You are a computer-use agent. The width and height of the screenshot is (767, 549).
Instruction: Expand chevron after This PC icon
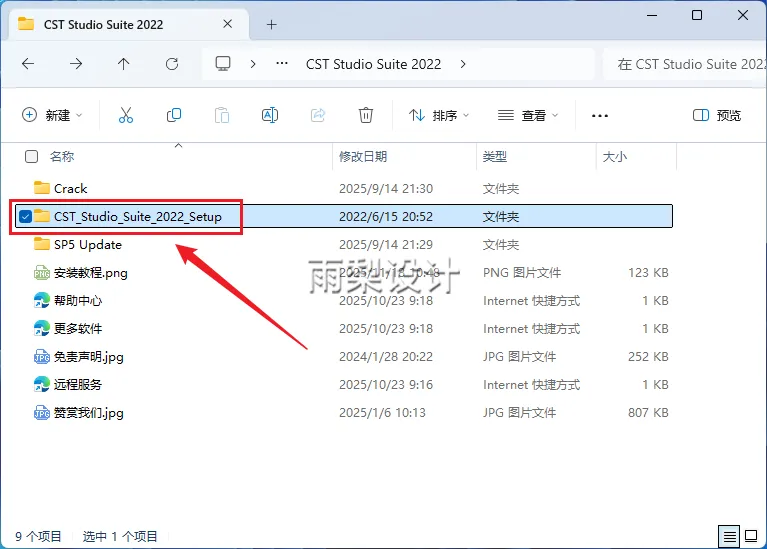click(x=252, y=64)
